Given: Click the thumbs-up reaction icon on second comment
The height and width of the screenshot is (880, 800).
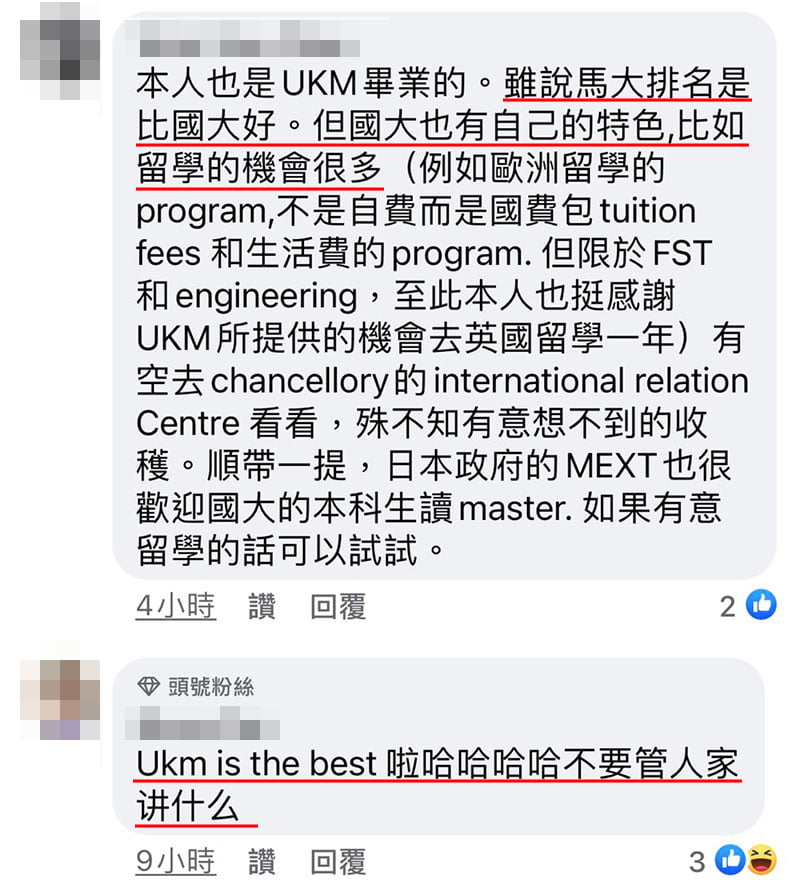Looking at the screenshot, I should click(x=730, y=859).
